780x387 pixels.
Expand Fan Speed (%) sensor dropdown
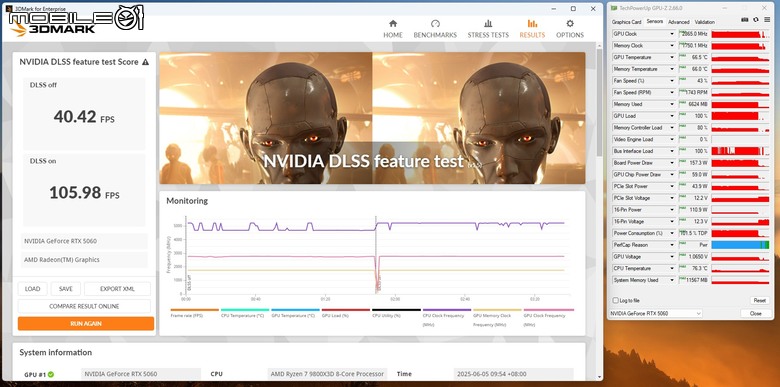pyautogui.click(x=673, y=81)
